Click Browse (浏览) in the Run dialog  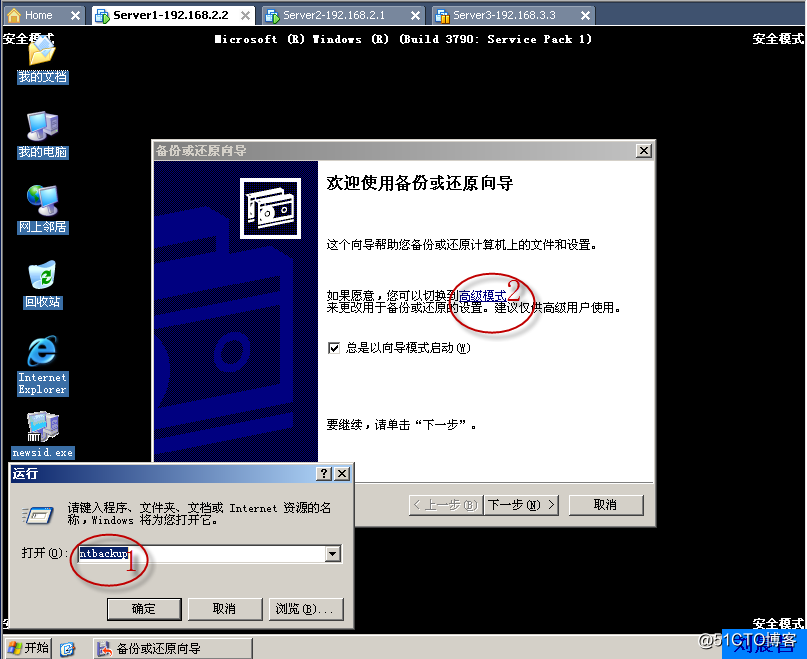tap(306, 609)
